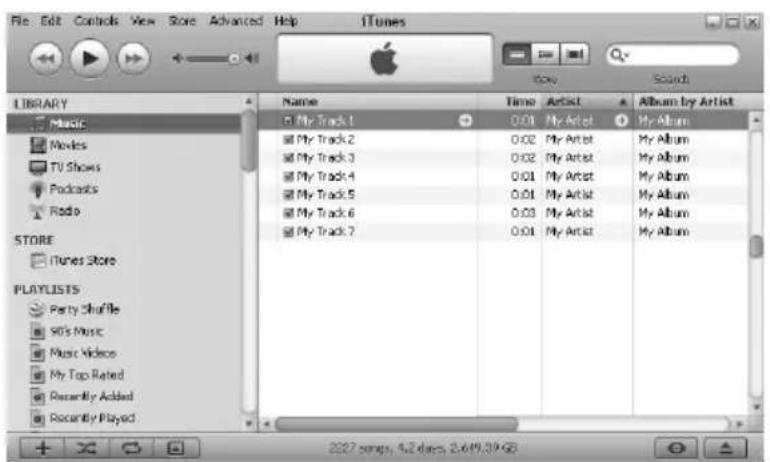Select Music in the library
770x462 pixels.
(124, 123)
